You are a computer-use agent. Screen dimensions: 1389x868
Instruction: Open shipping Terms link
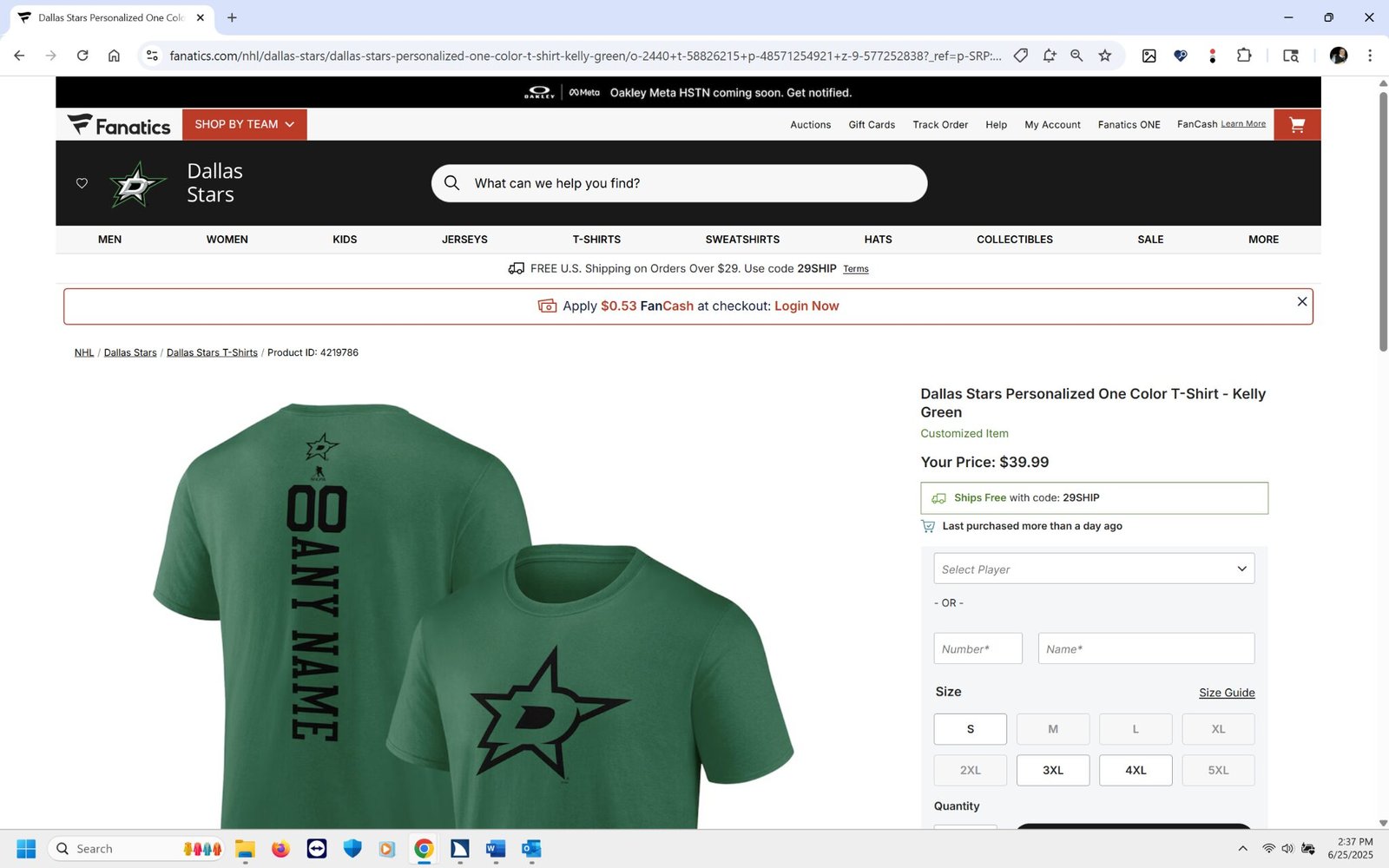pos(856,269)
